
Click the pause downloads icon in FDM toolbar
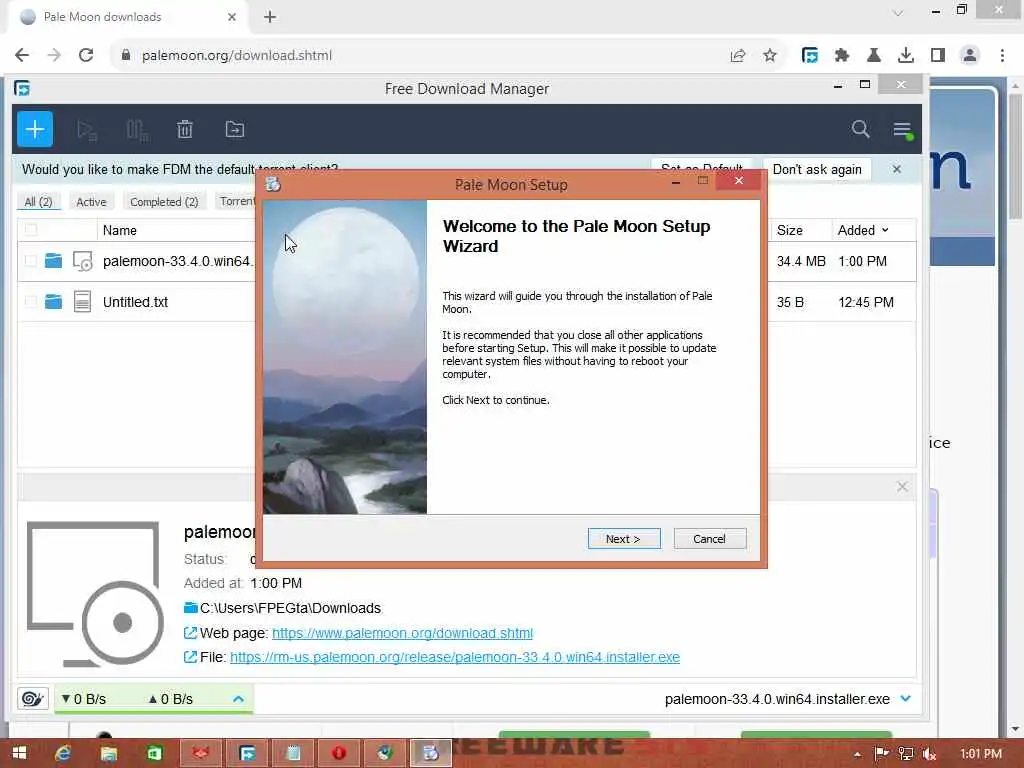click(137, 130)
